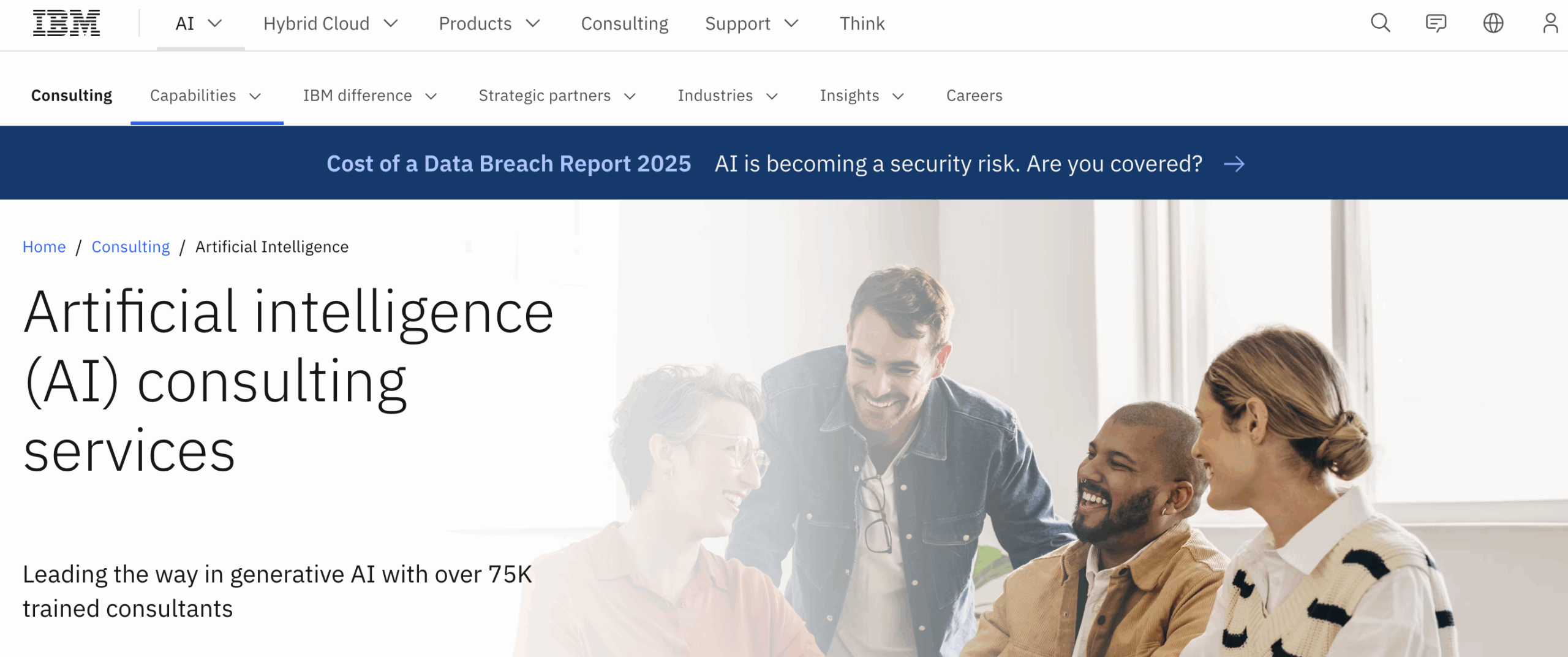The image size is (1568, 657).
Task: Expand the Capabilities submenu
Action: pos(206,96)
